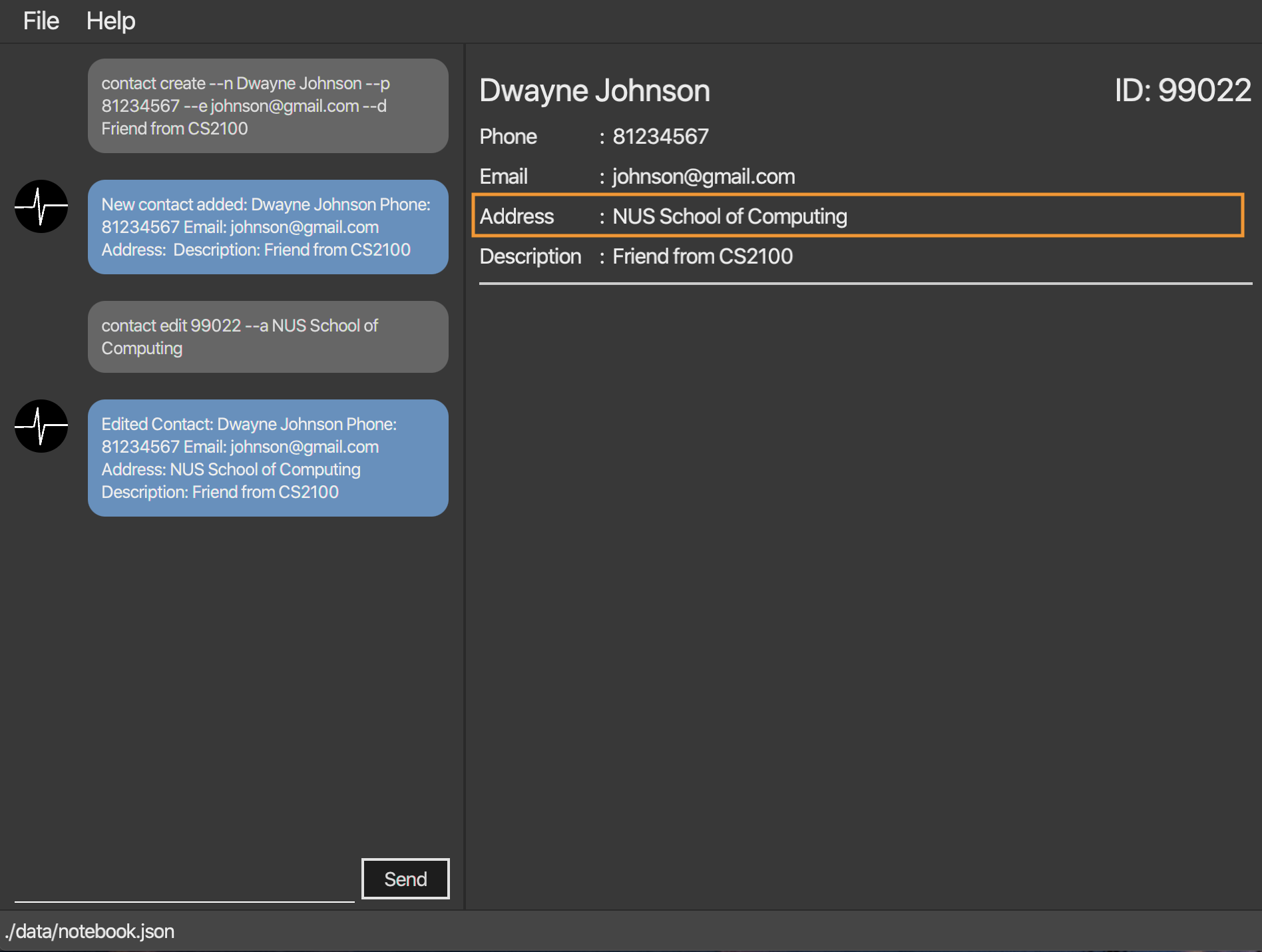The width and height of the screenshot is (1262, 952).
Task: Click the phone value 81234567 in details
Action: click(x=660, y=136)
